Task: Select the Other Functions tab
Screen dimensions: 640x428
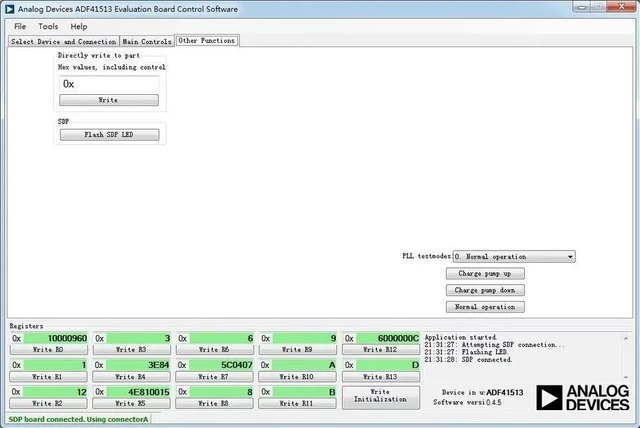Action: tap(207, 41)
